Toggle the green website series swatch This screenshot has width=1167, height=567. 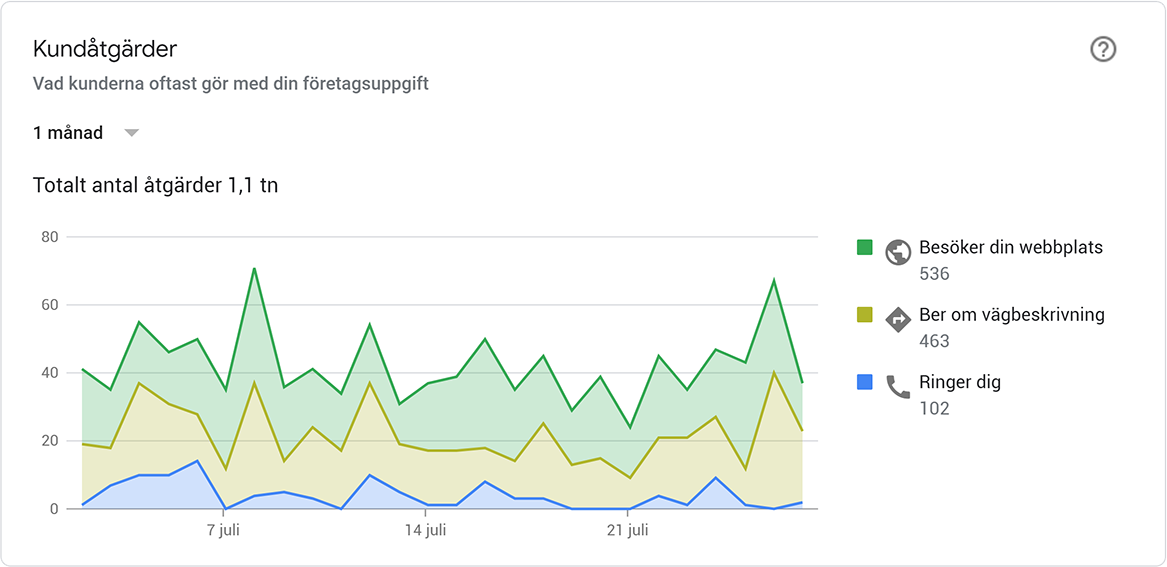click(864, 247)
